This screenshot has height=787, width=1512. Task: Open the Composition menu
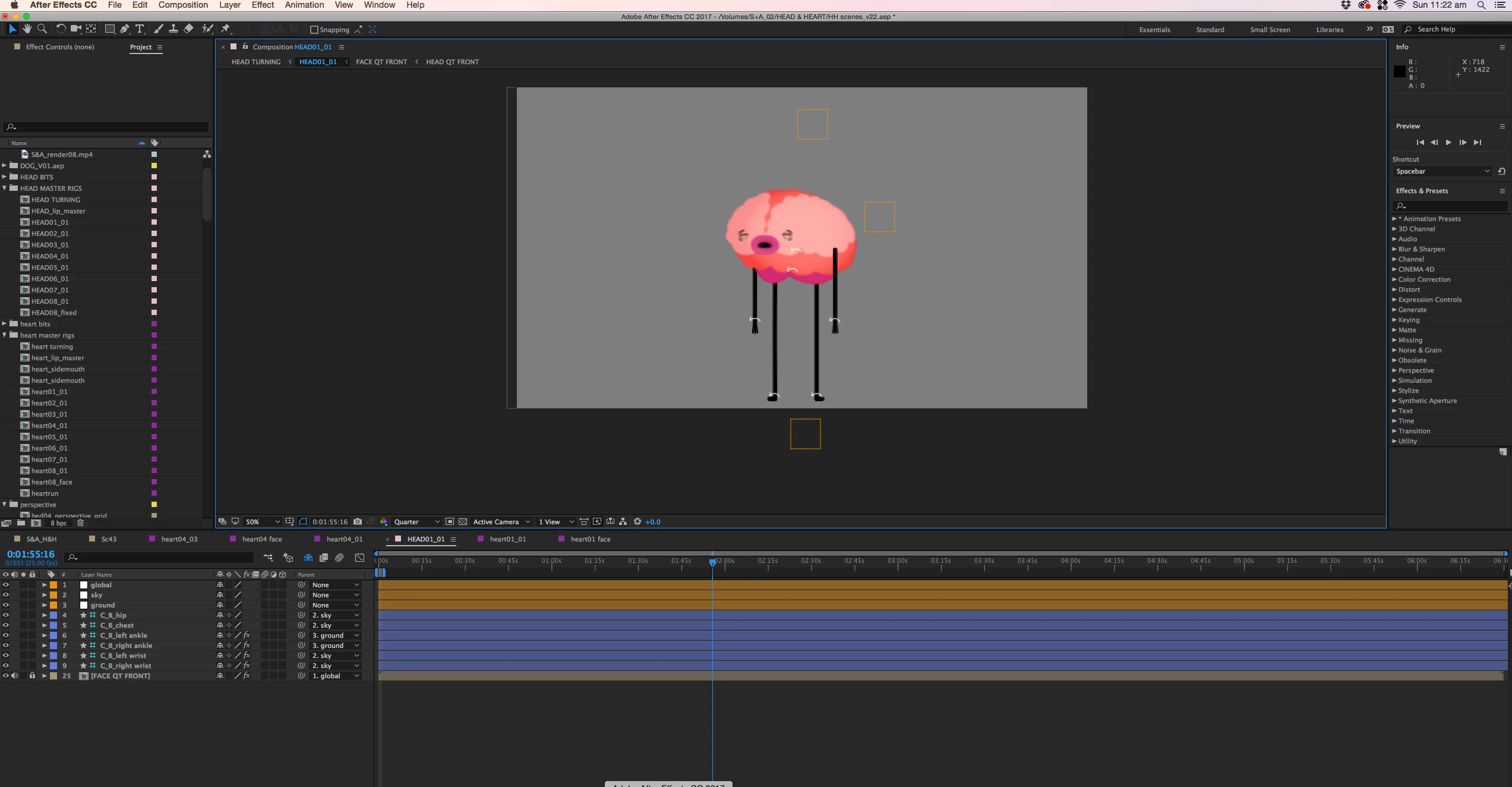(183, 5)
